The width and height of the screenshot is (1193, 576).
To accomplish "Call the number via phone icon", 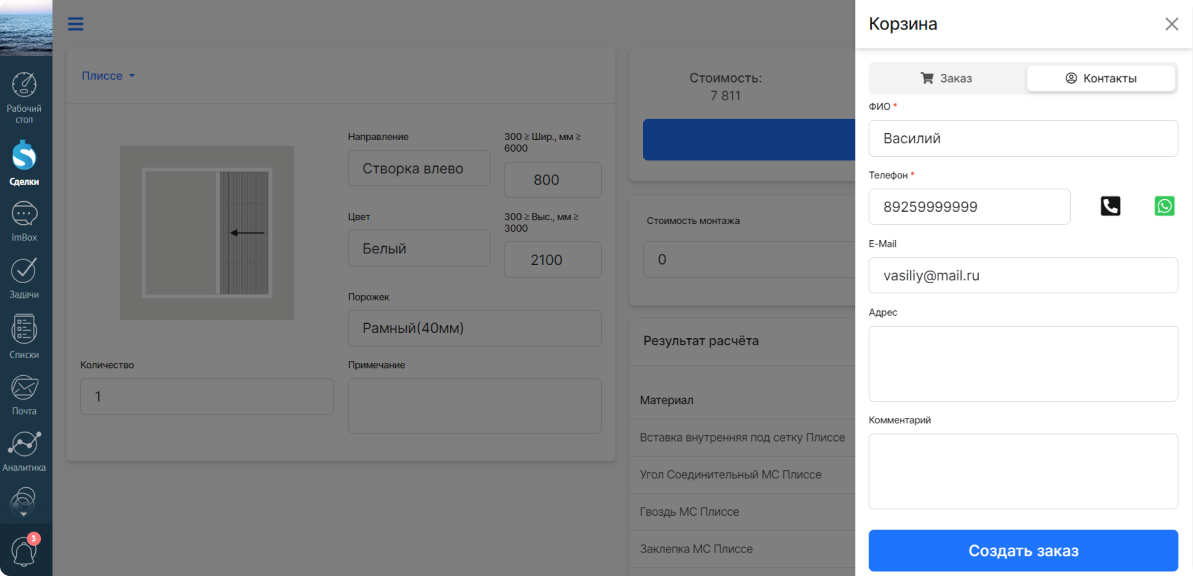I will [1110, 206].
